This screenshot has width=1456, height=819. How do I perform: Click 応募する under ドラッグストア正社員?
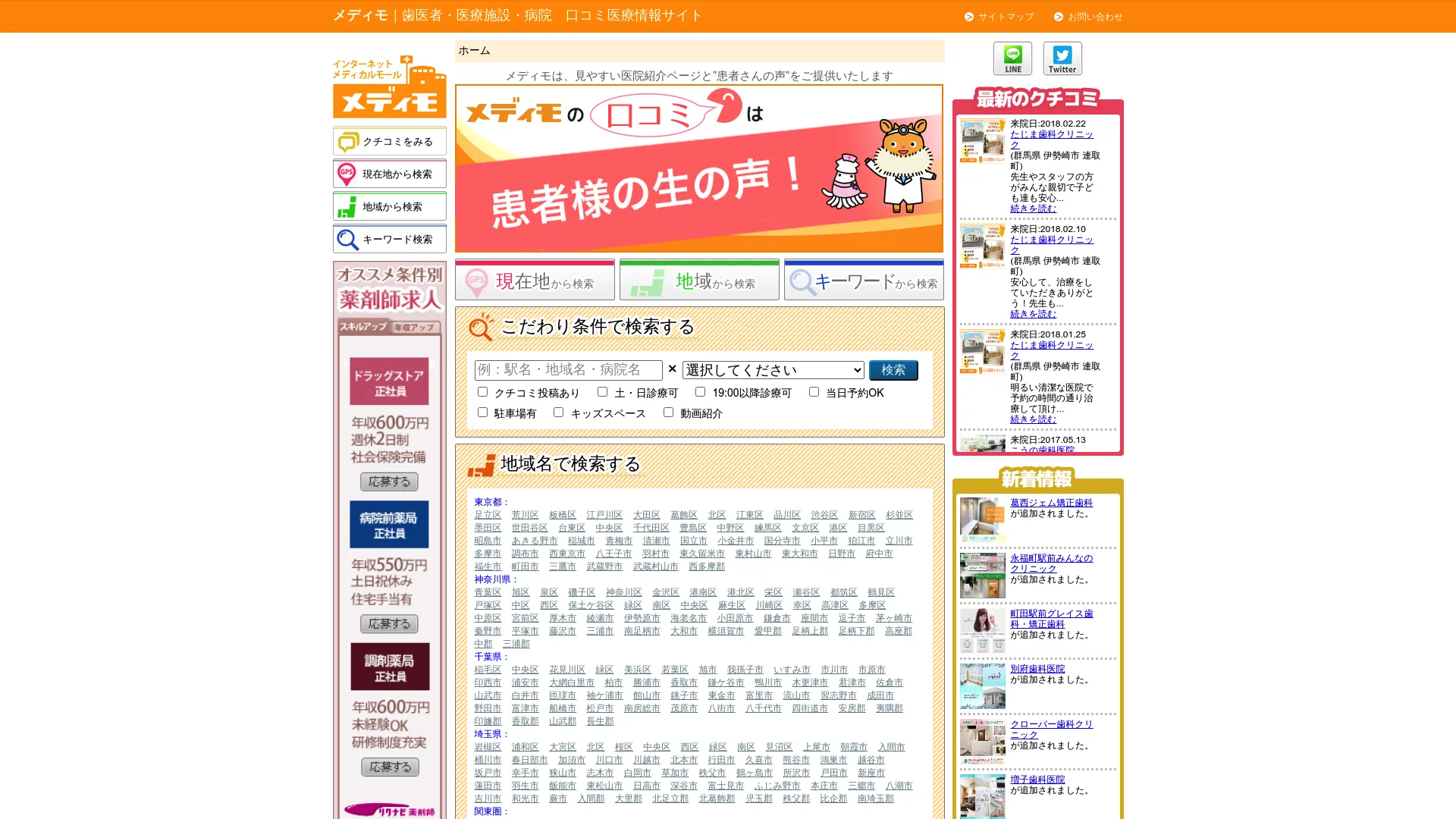click(x=389, y=482)
